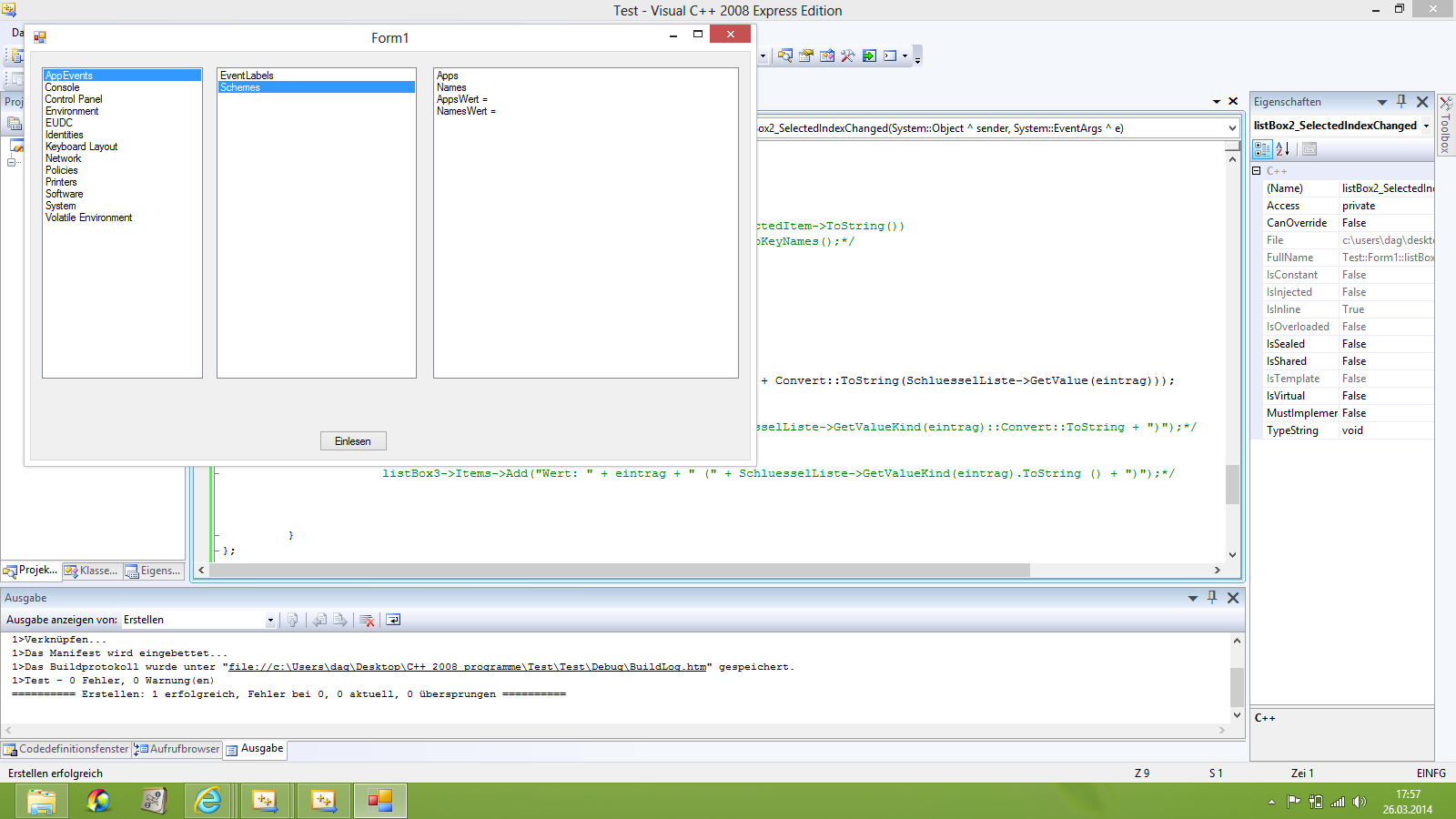This screenshot has width=1456, height=819.
Task: Select NamesWert entry in third listbox
Action: click(586, 111)
